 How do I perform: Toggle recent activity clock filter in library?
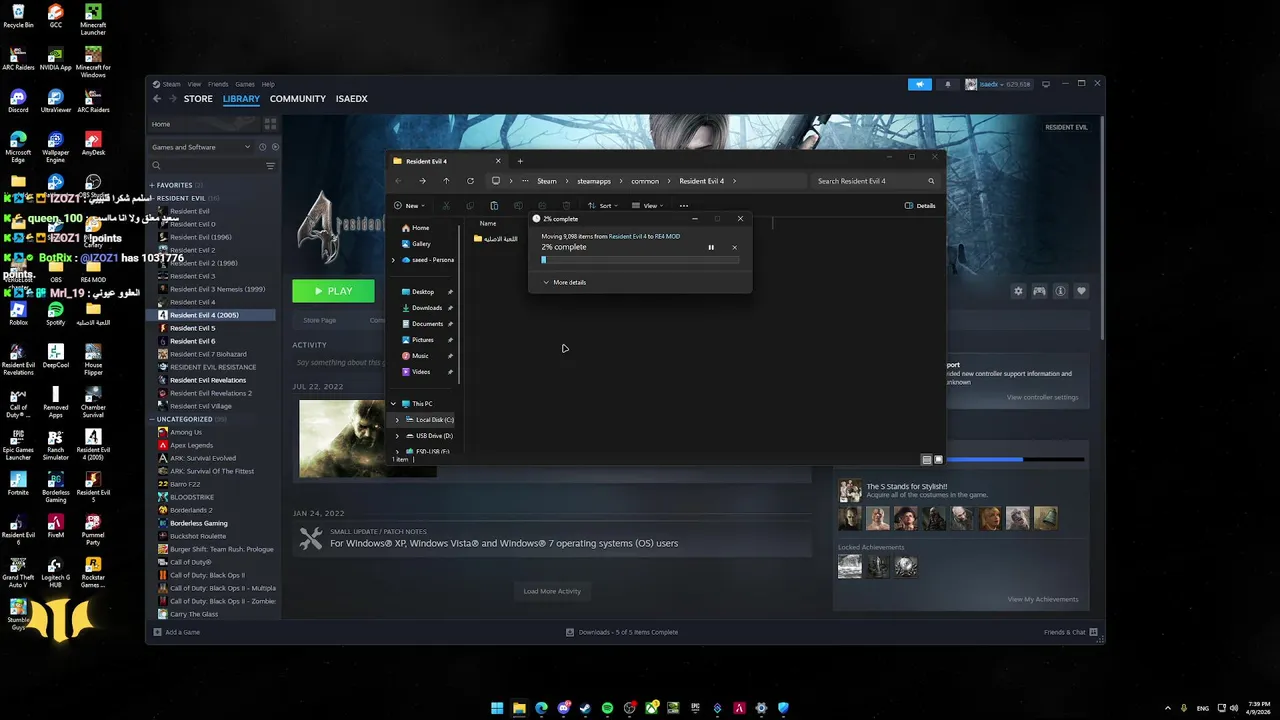pos(263,147)
